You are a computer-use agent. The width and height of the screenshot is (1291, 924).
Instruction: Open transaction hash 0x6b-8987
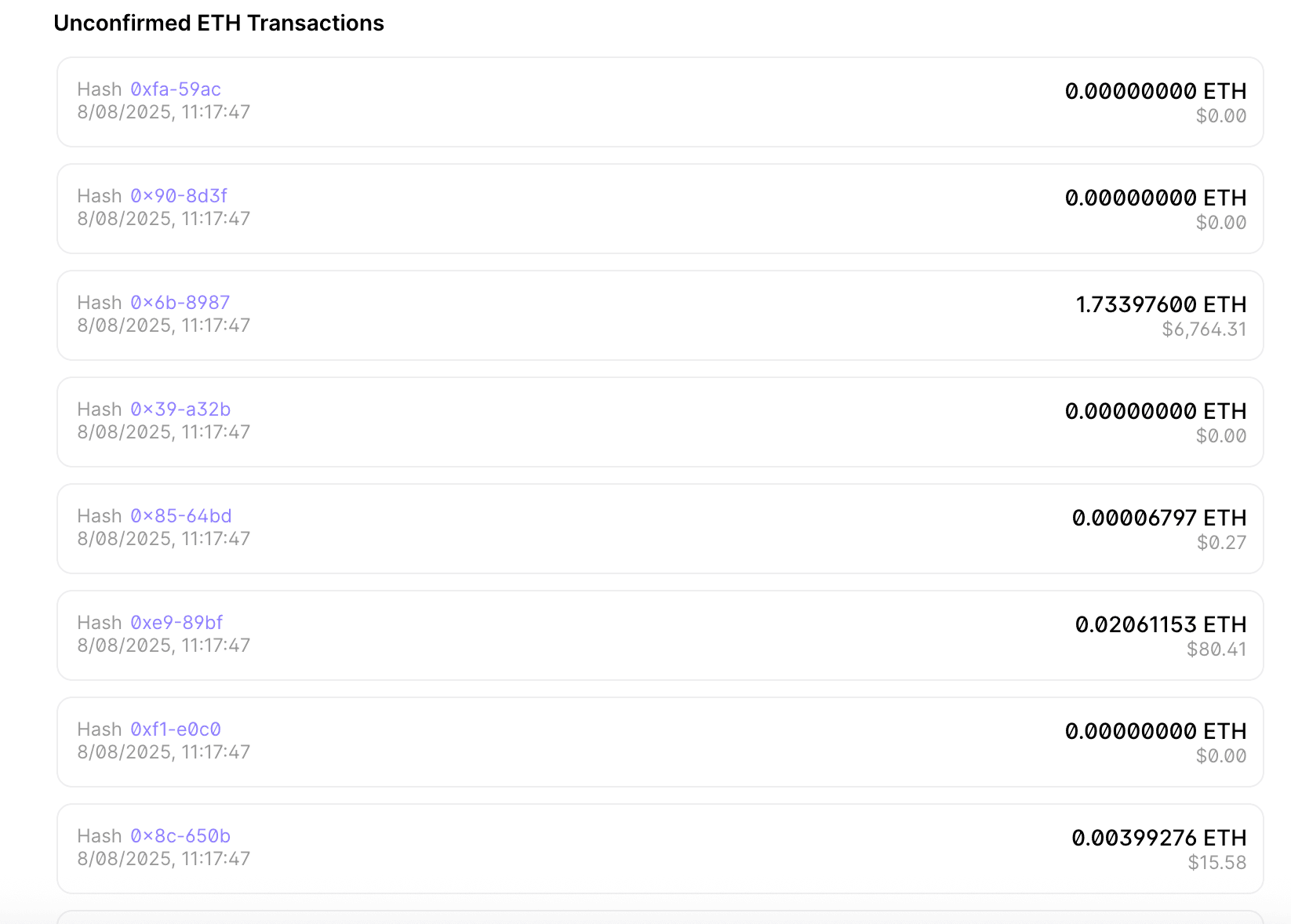point(180,302)
